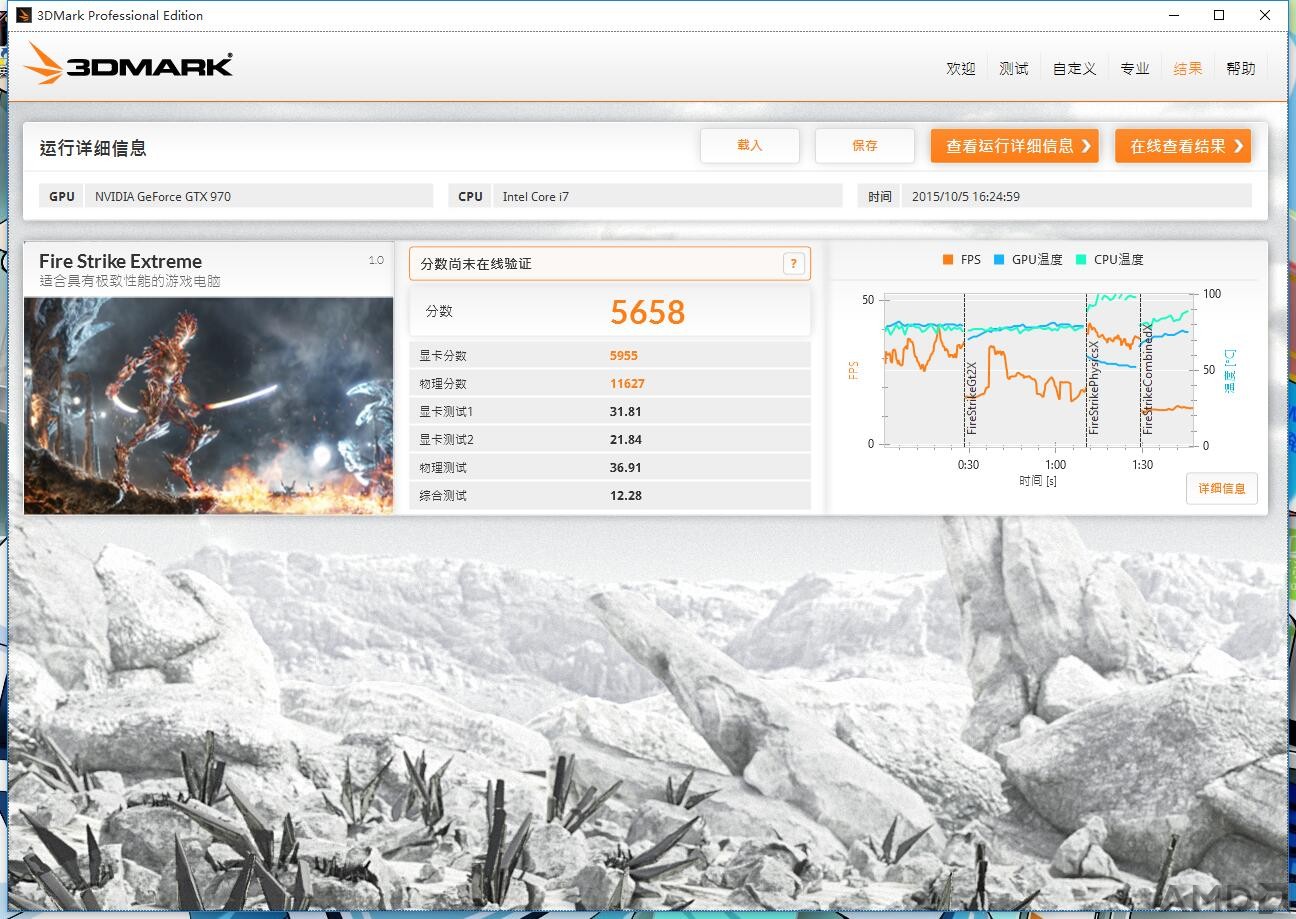Click the orange FPS legend swatch
The width and height of the screenshot is (1296, 919).
tap(947, 260)
